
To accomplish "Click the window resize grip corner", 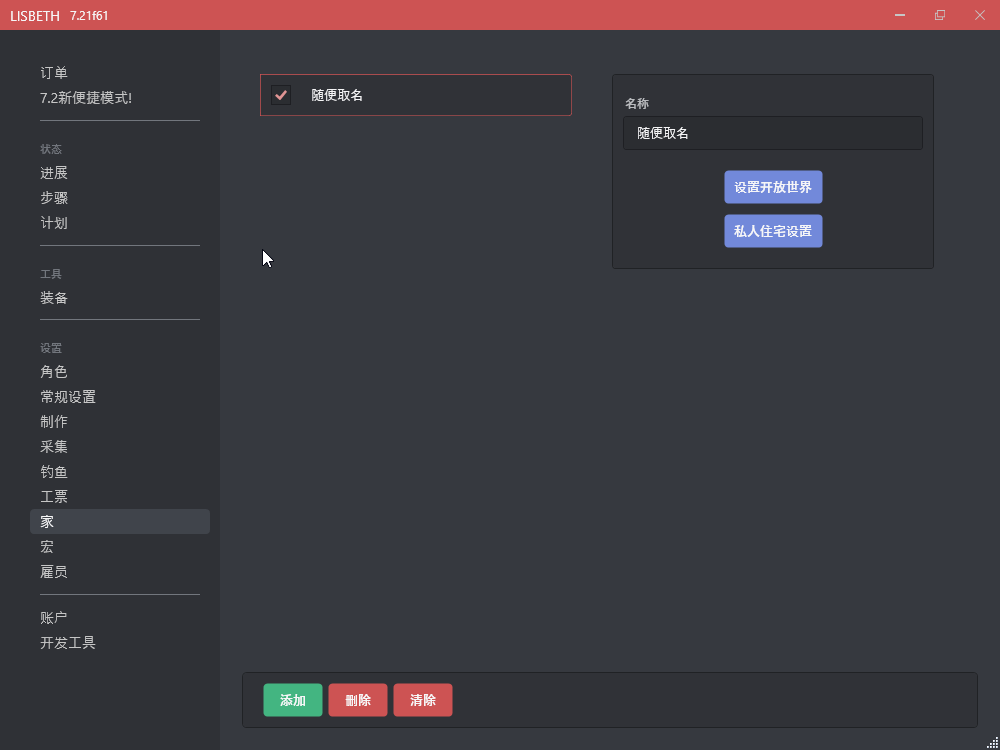I will (x=992, y=742).
